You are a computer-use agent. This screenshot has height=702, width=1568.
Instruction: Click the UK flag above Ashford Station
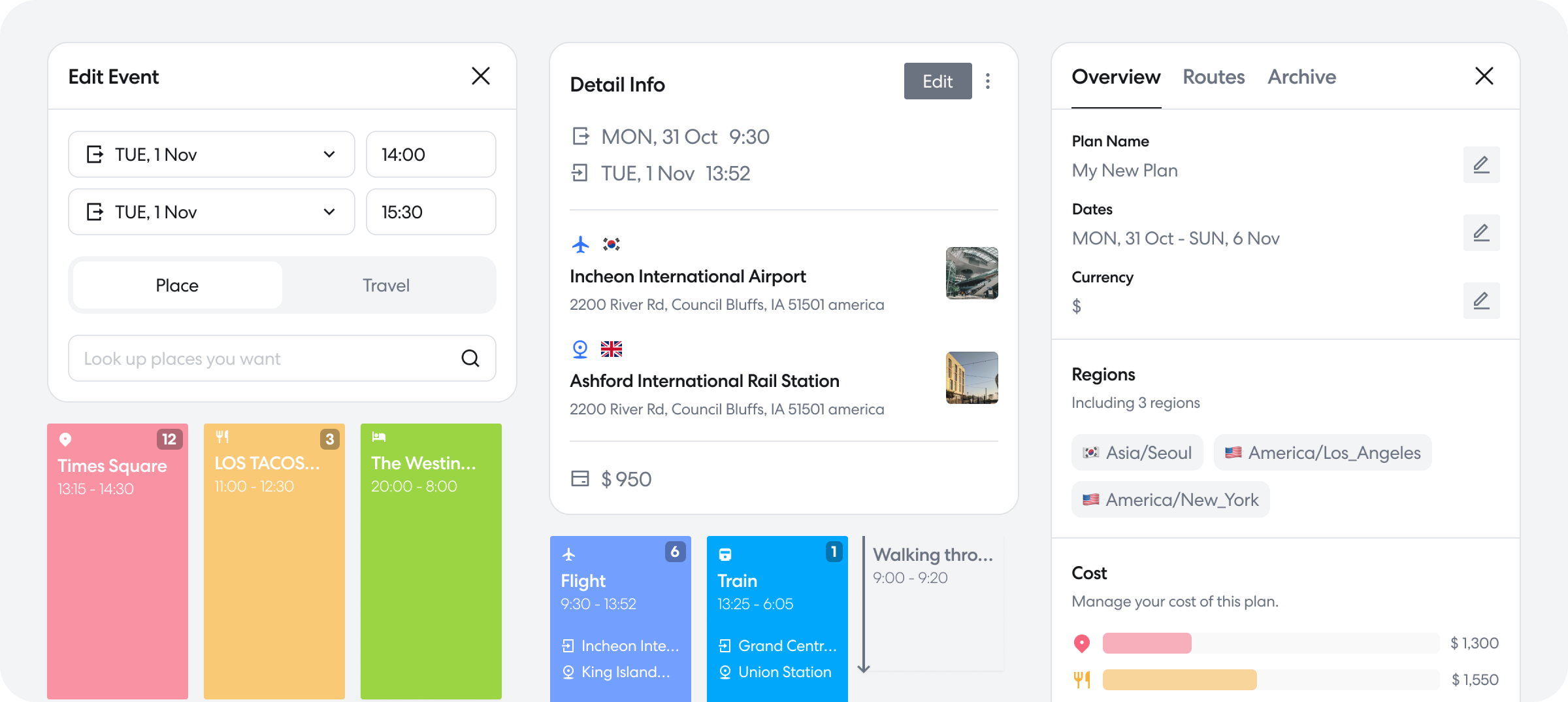pos(612,349)
